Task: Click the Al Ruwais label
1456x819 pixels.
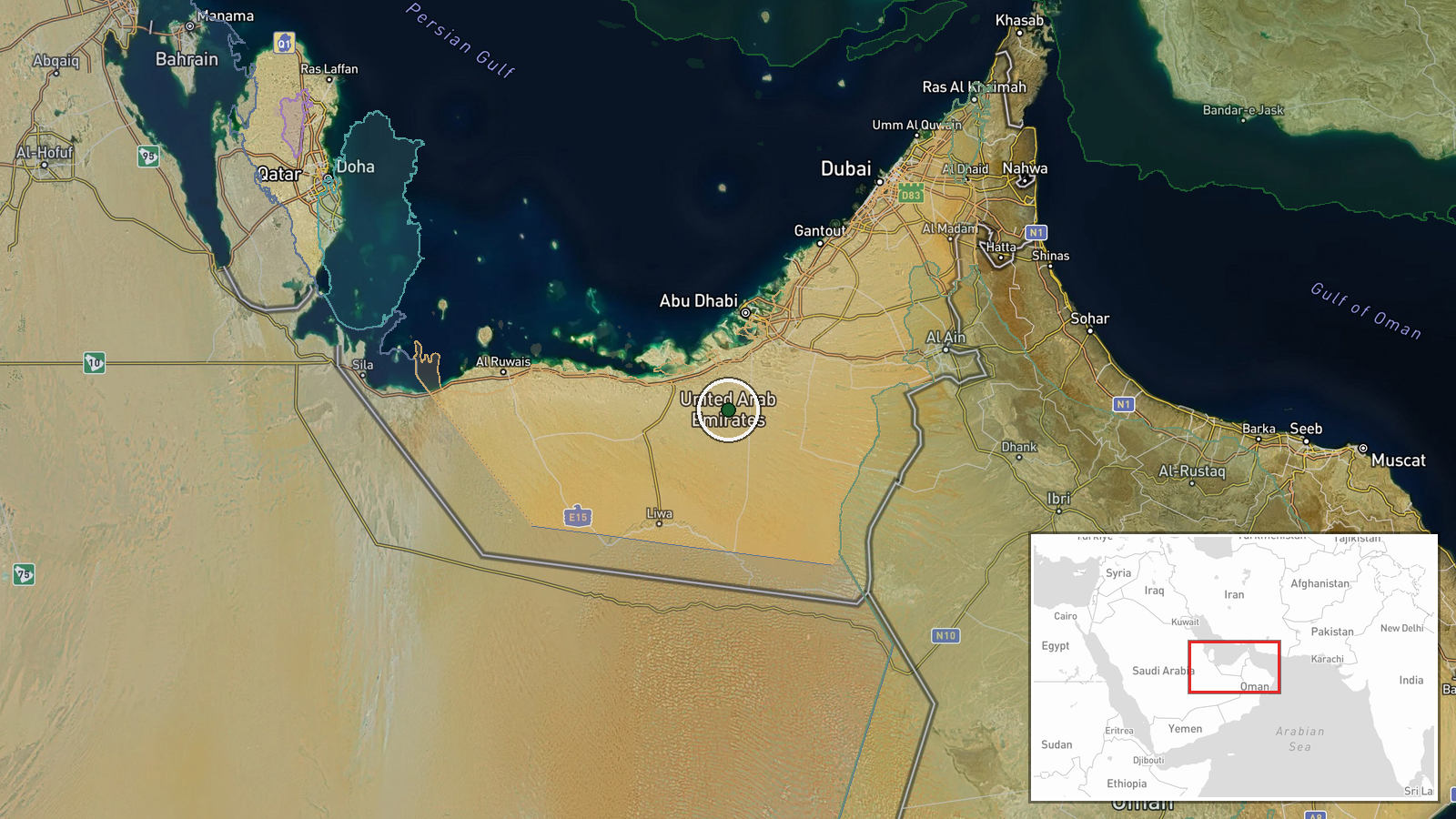Action: tap(503, 361)
